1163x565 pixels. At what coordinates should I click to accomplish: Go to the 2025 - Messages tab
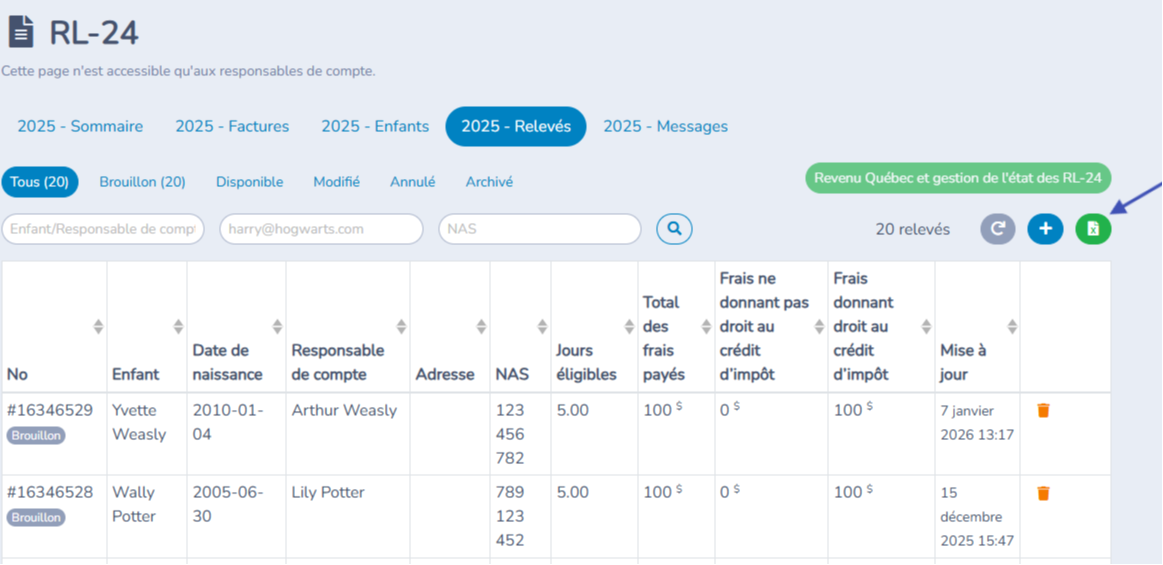click(x=665, y=126)
